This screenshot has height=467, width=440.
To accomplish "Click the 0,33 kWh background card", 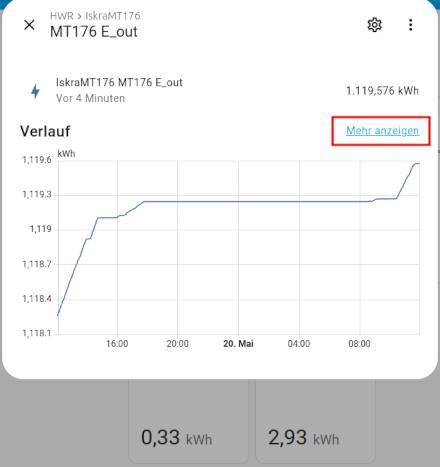I will (x=188, y=421).
